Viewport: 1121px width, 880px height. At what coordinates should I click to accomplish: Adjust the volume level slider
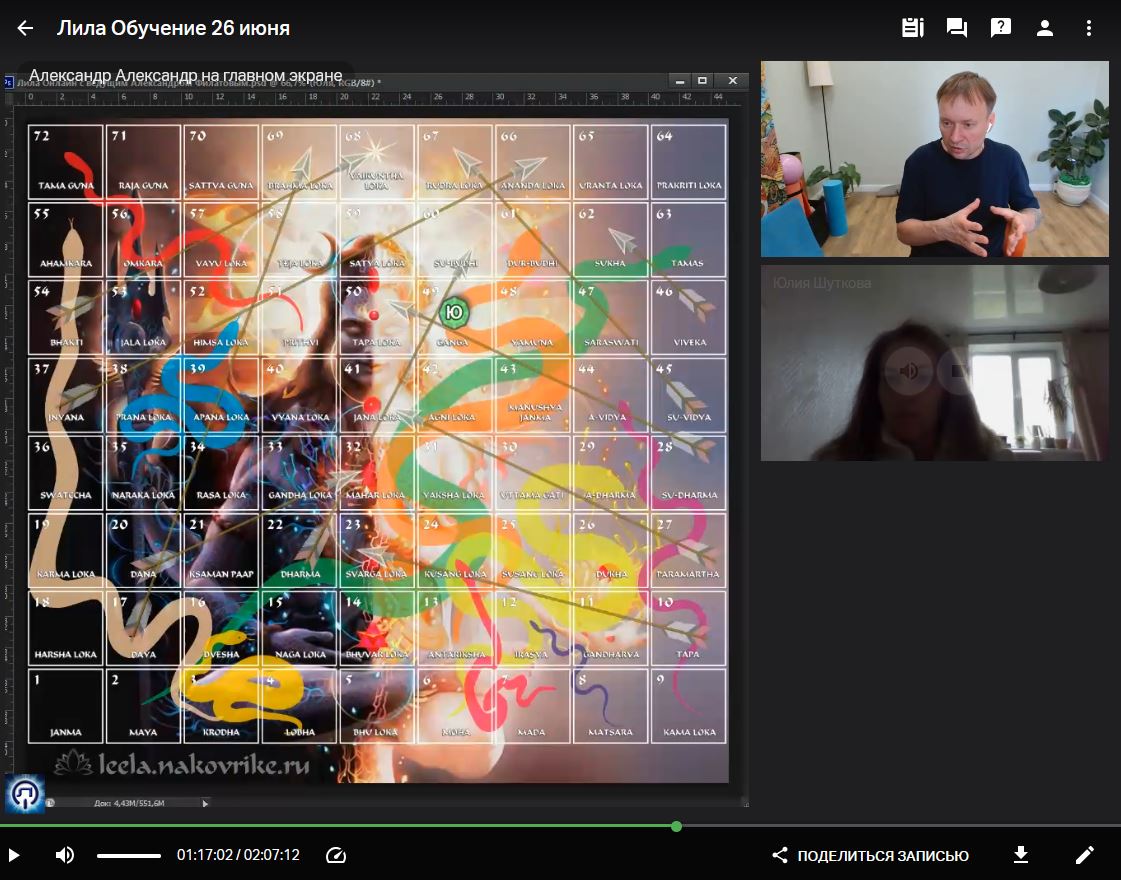pyautogui.click(x=129, y=855)
